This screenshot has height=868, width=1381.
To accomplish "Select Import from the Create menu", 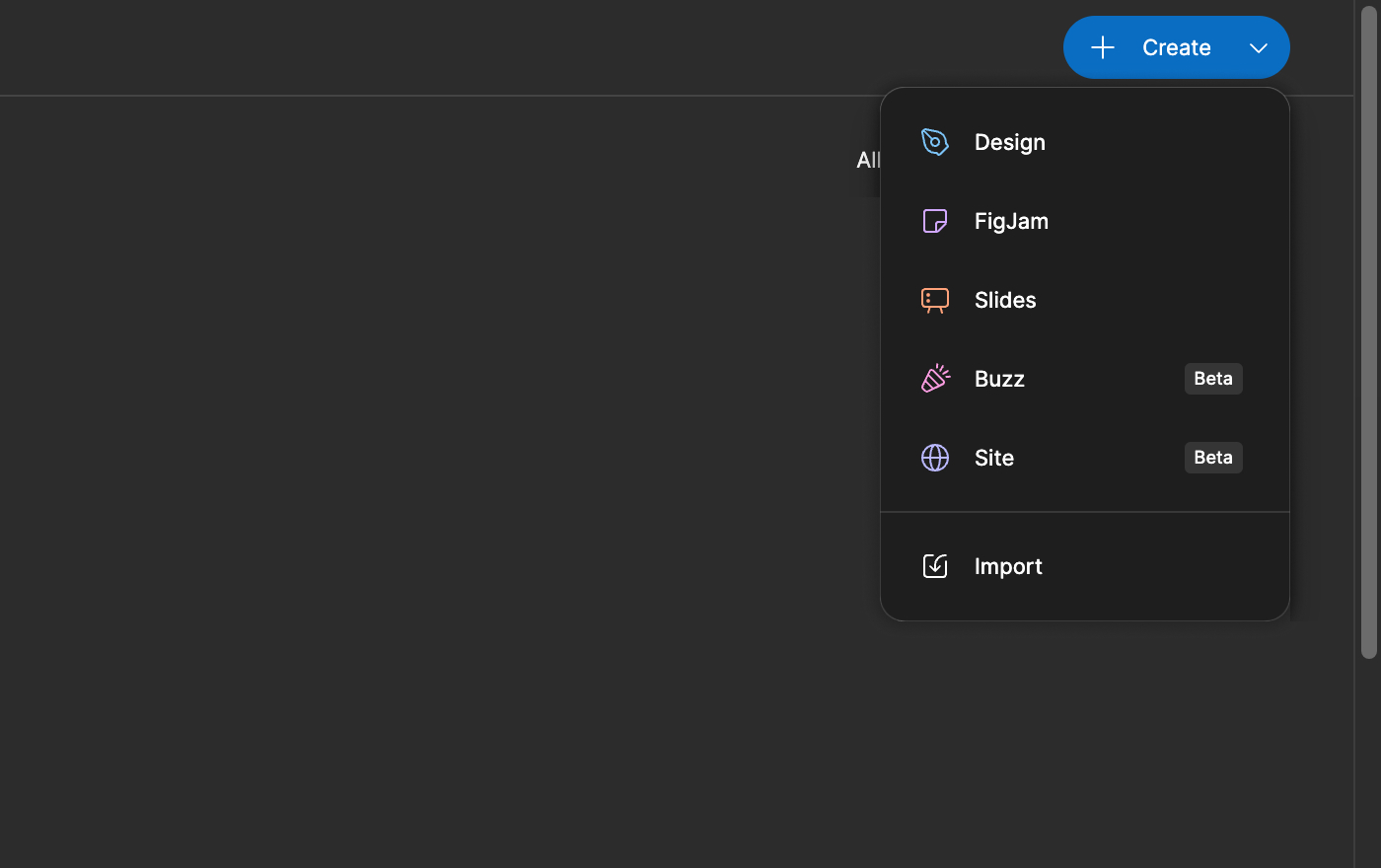I will click(x=1085, y=566).
